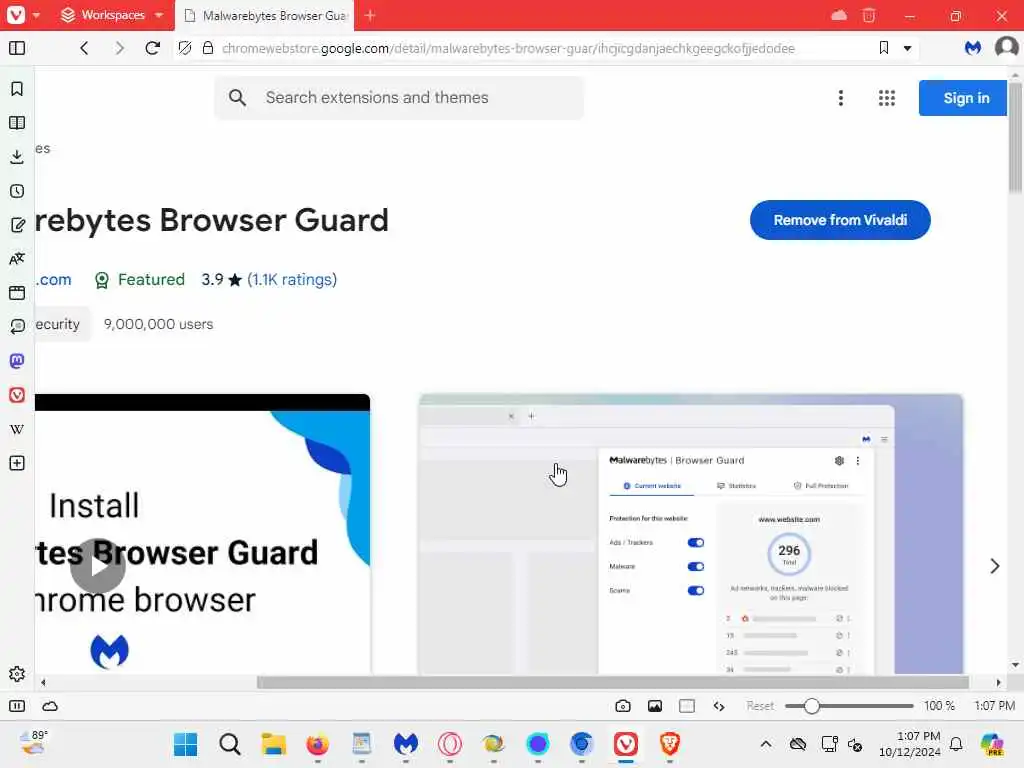This screenshot has height=768, width=1024.
Task: Expand the address bar dropdown arrow
Action: point(907,48)
